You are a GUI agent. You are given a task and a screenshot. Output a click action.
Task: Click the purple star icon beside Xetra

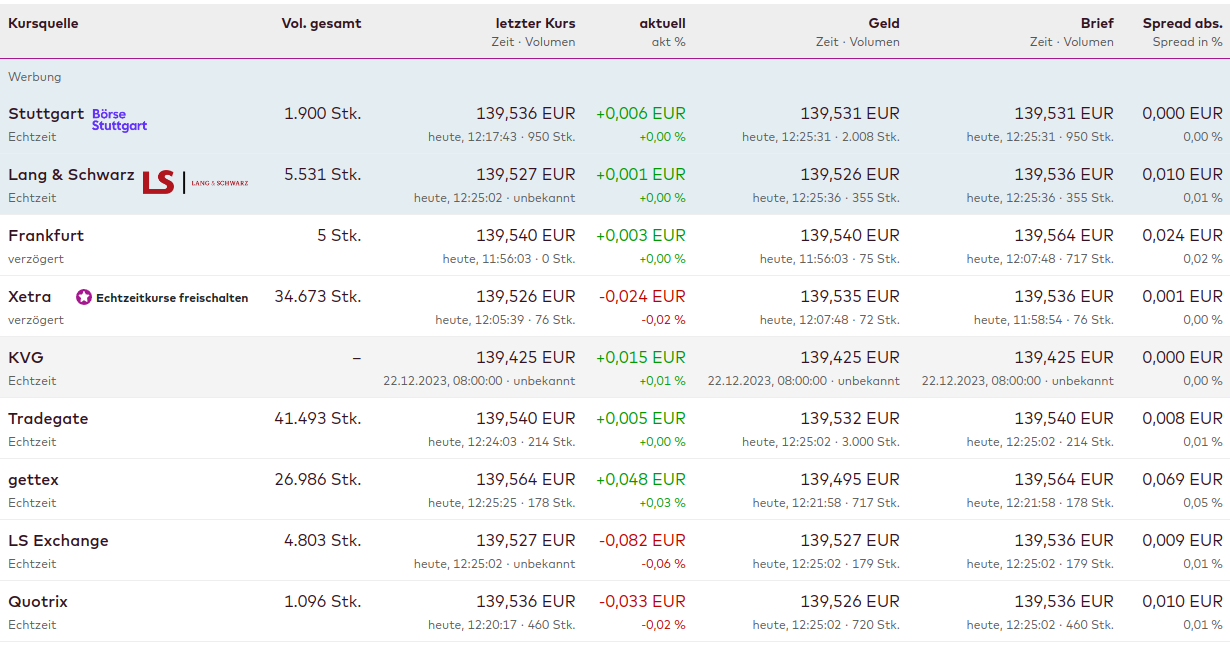(84, 297)
